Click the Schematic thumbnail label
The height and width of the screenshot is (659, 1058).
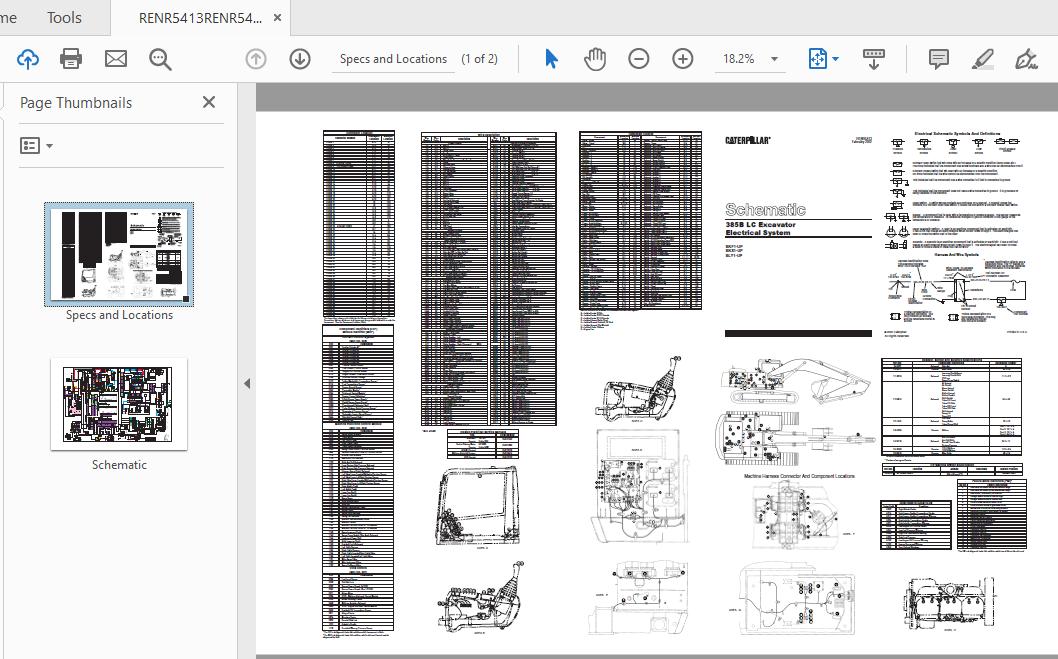click(x=119, y=465)
